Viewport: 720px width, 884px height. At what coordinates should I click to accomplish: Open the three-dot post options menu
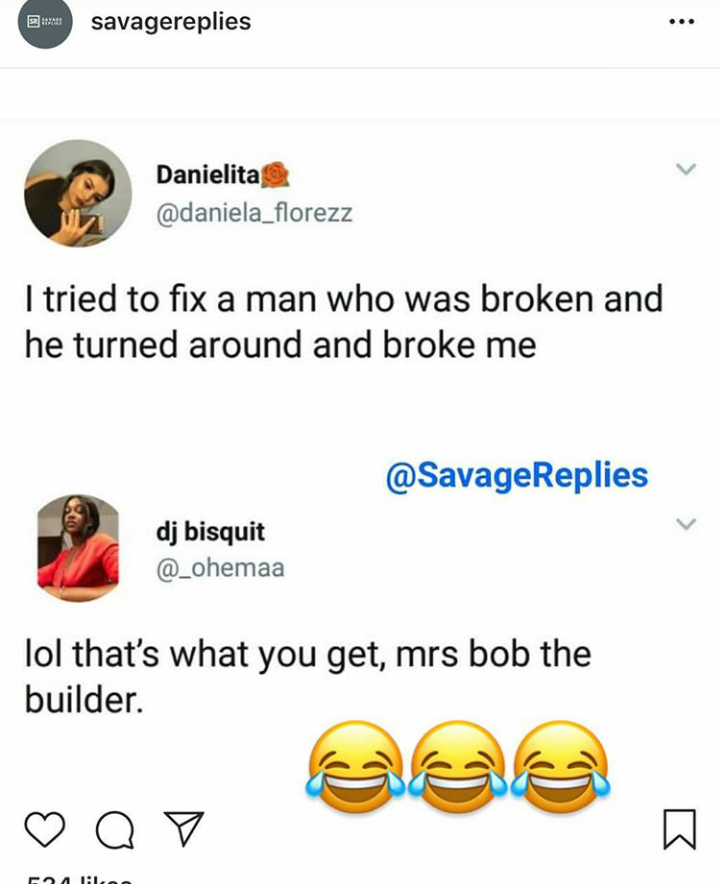click(x=680, y=23)
